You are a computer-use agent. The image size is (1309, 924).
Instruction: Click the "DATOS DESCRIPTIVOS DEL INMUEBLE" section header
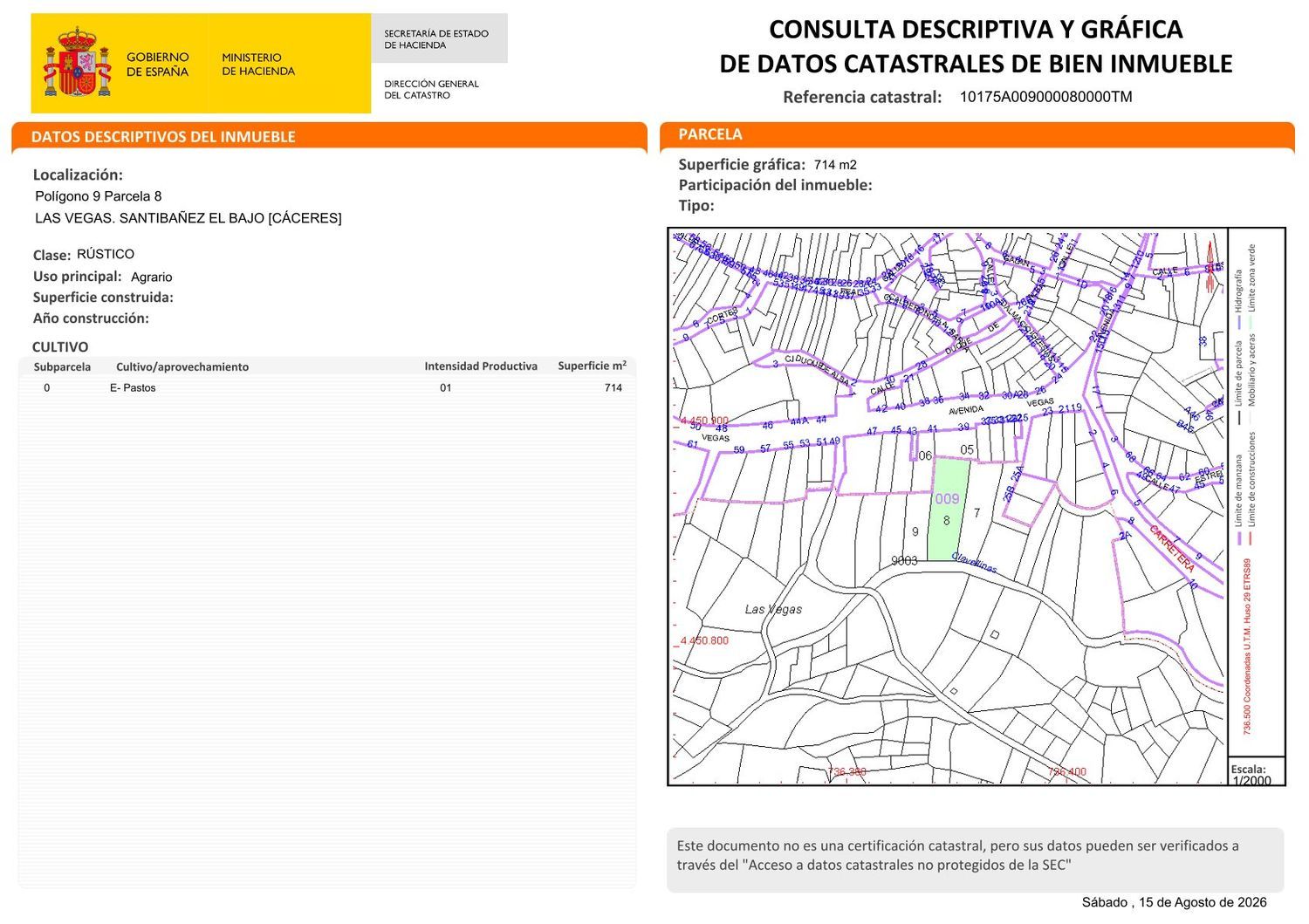tap(163, 137)
